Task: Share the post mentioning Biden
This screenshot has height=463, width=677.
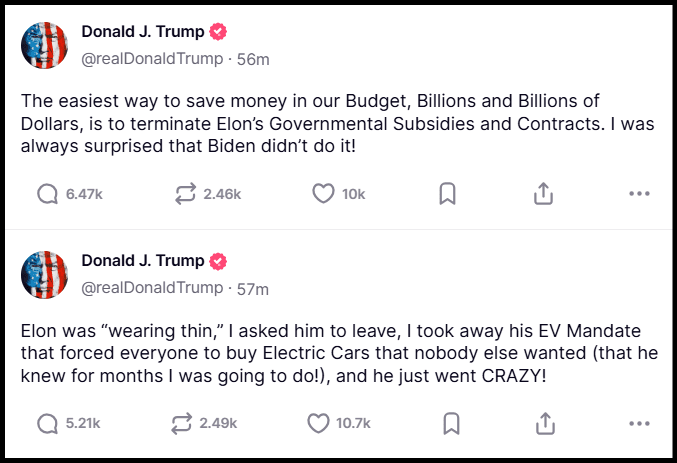Action: coord(543,193)
